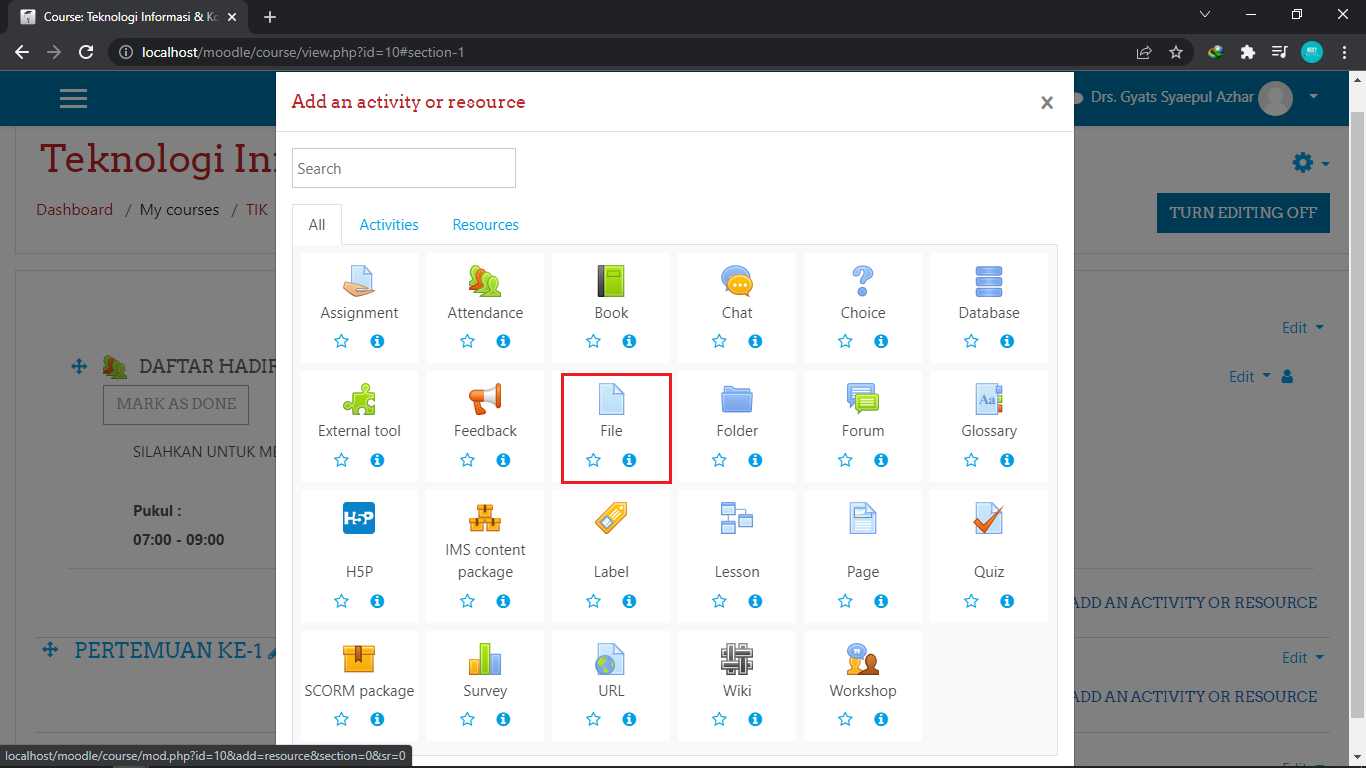
Task: Choose the Choice activity icon
Action: pos(863,281)
